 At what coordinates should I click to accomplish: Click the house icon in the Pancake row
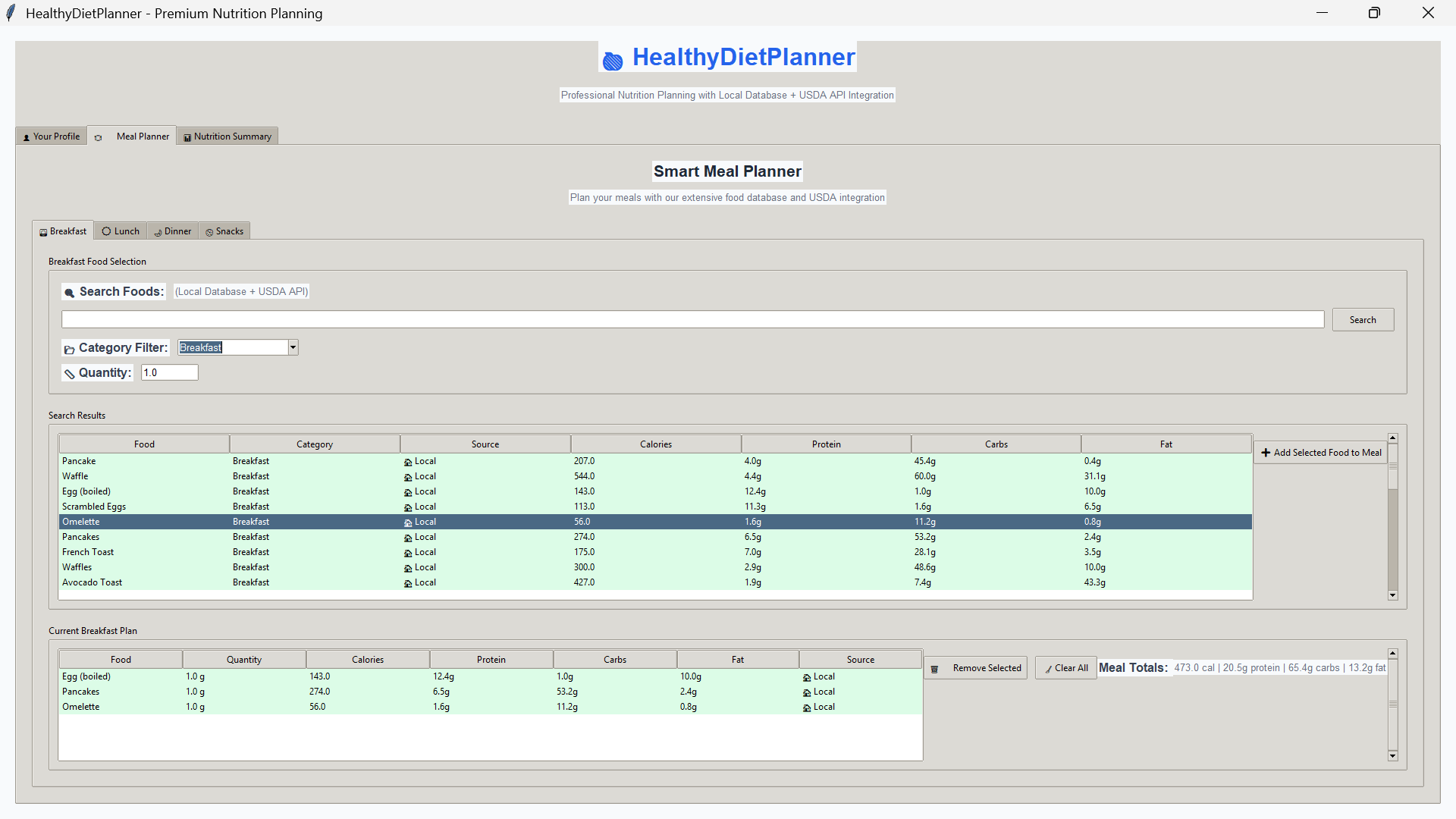click(x=408, y=462)
